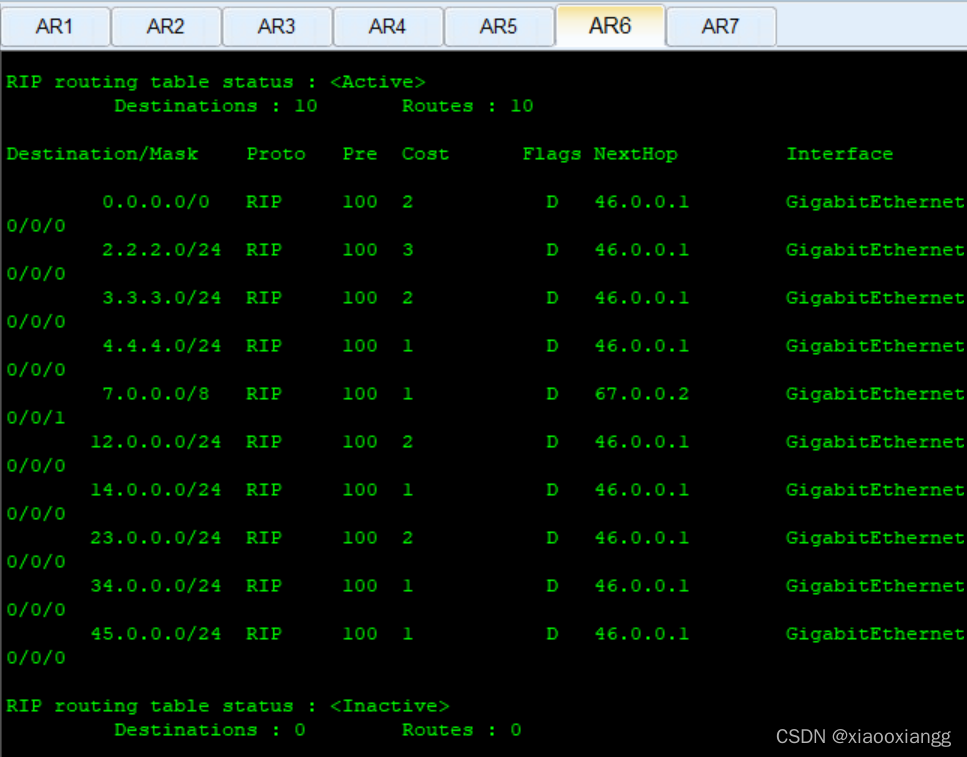Image resolution: width=967 pixels, height=757 pixels.
Task: Click the 2.2.2.0/24 destination entry
Action: point(161,250)
